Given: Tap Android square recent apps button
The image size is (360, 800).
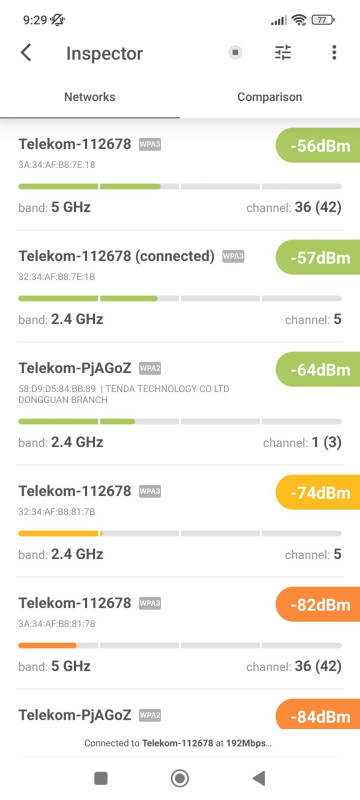Looking at the screenshot, I should (x=101, y=778).
